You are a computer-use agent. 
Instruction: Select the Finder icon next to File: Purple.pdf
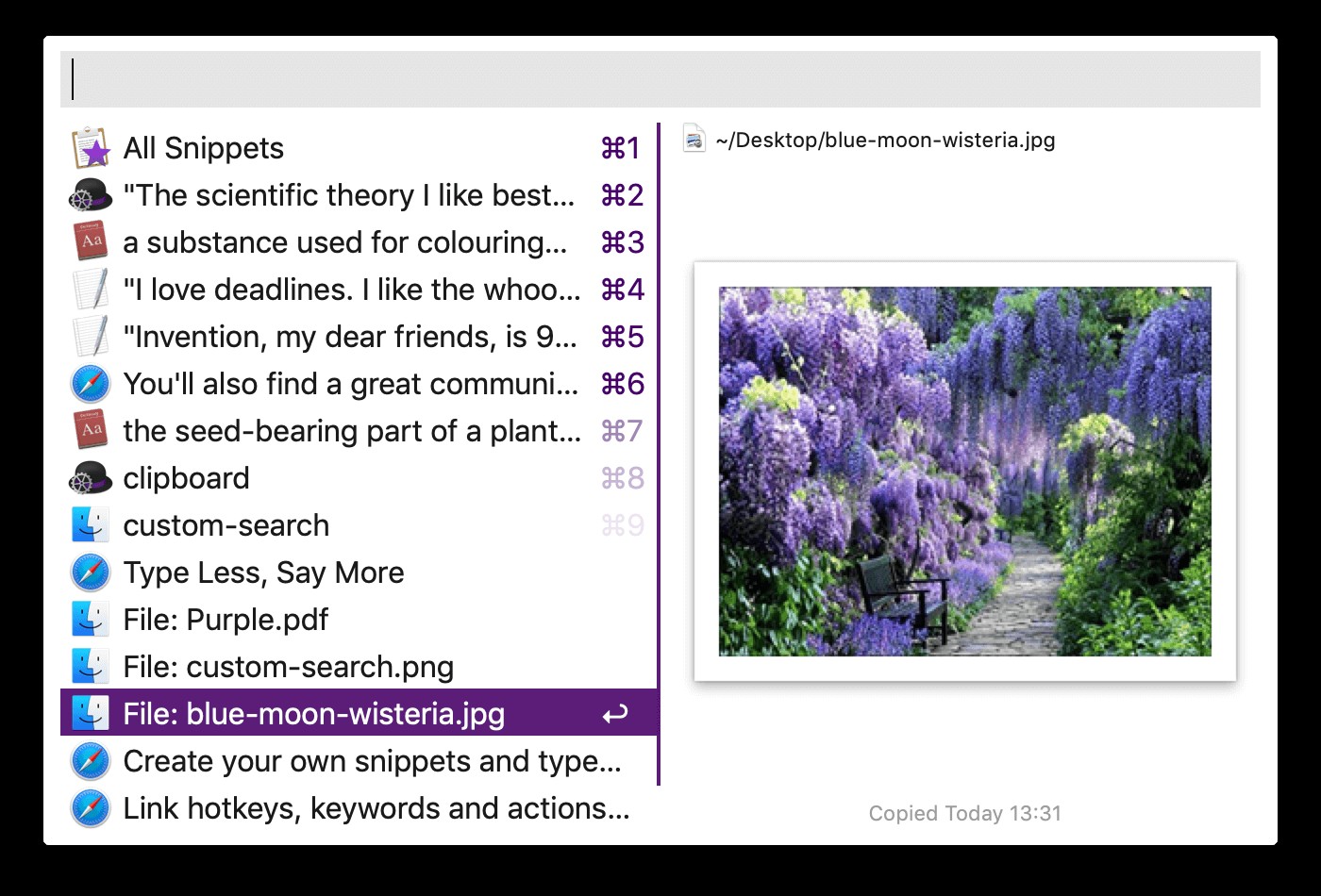click(90, 619)
